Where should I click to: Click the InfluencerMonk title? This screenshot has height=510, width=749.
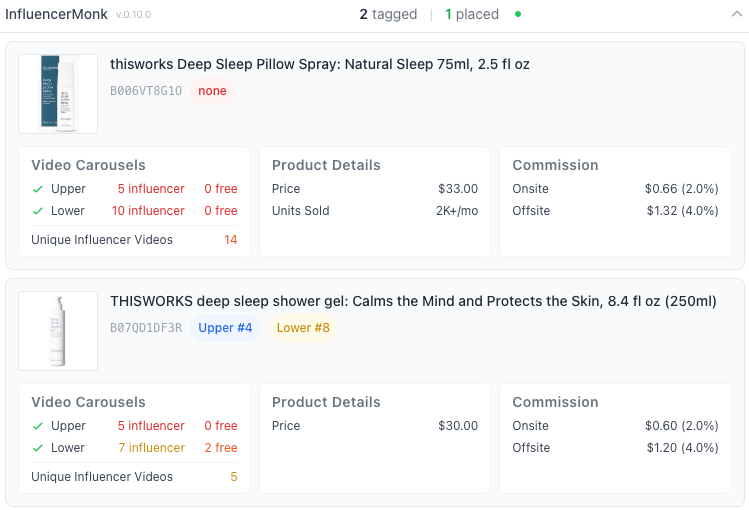point(56,14)
